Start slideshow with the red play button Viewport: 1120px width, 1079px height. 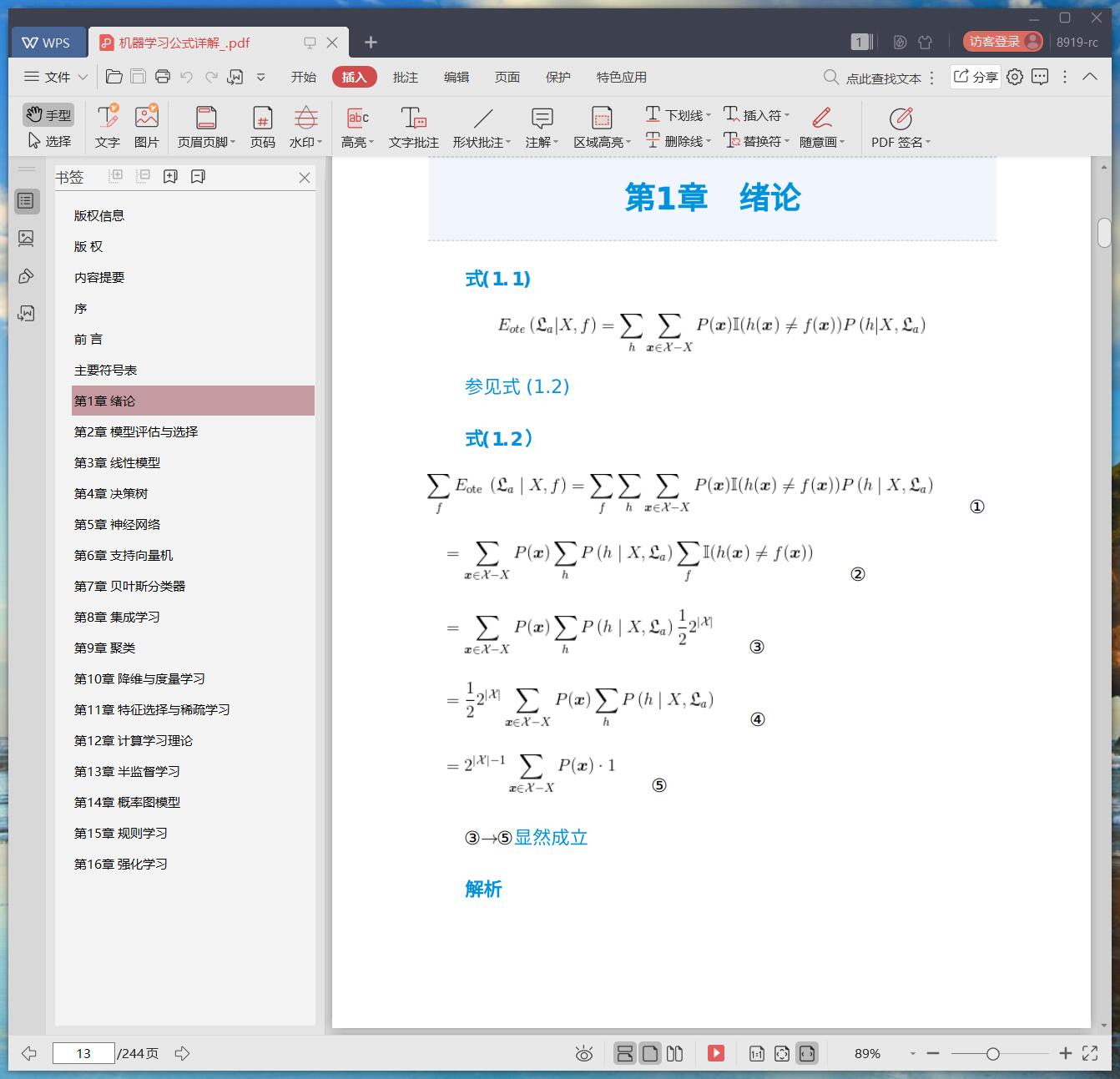[x=716, y=1053]
